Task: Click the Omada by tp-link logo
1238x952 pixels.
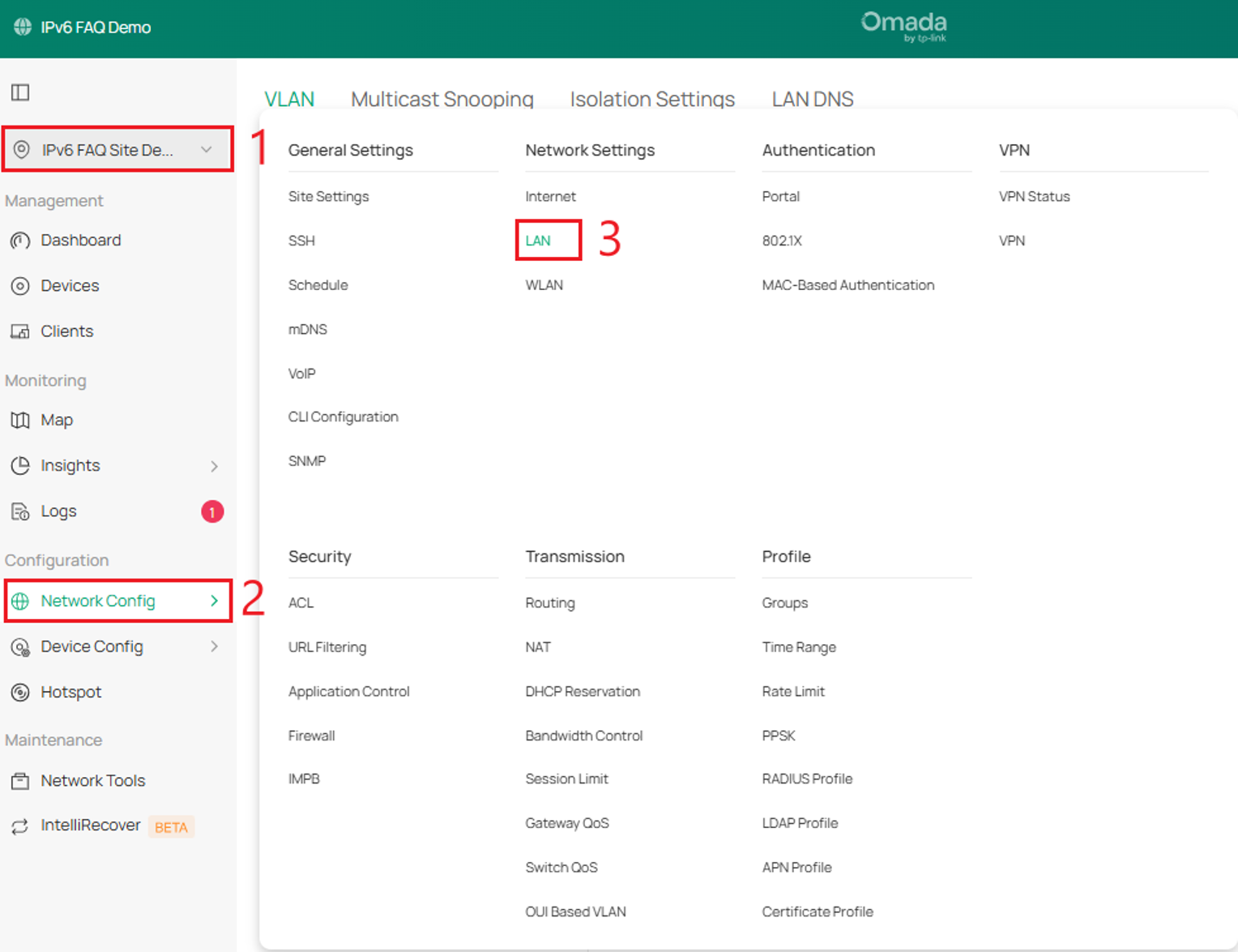Action: pos(904,26)
